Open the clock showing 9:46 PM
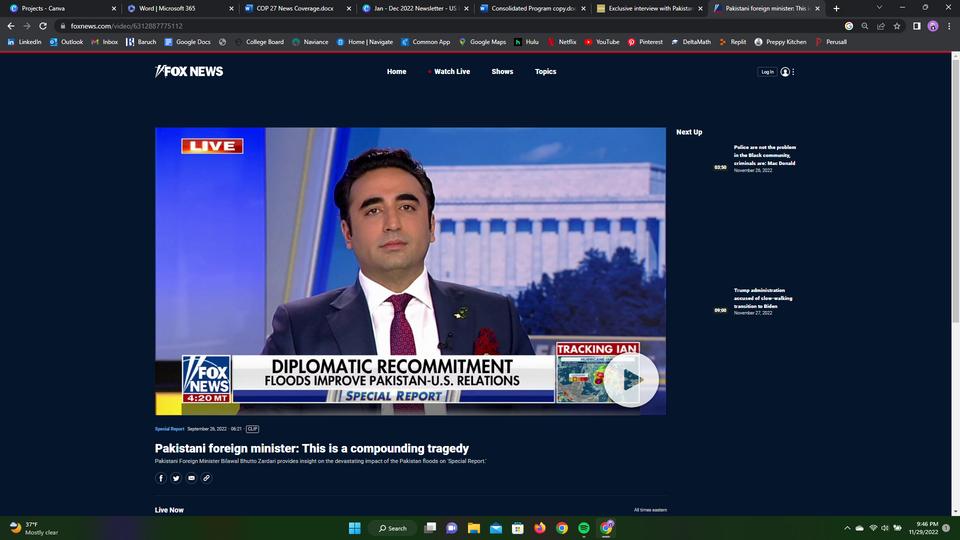This screenshot has width=960, height=540. pyautogui.click(x=923, y=528)
